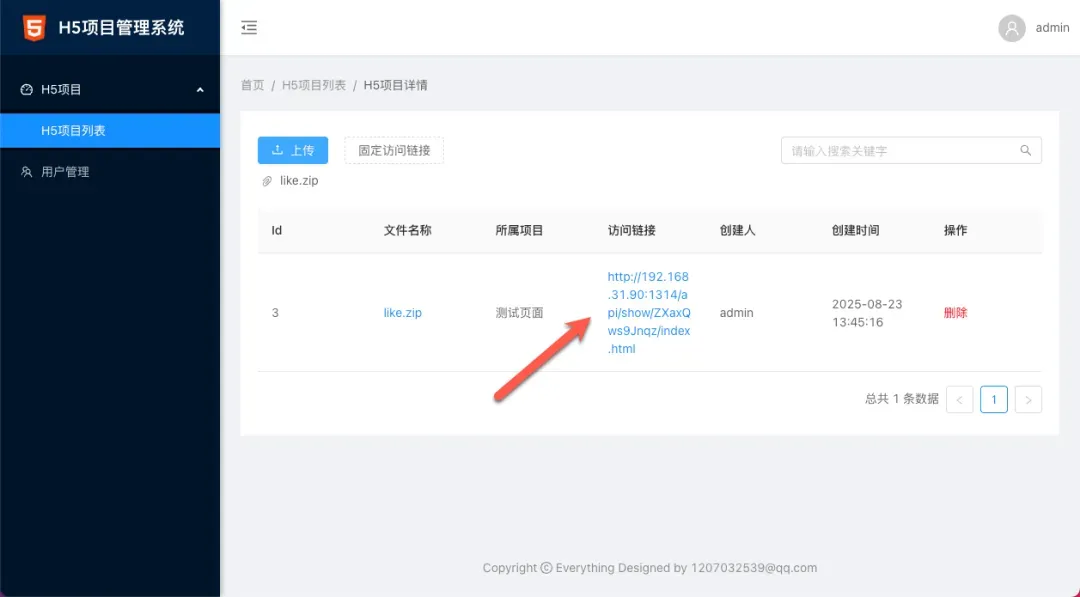Click the paperclip icon beside like.zip
Screen dimensions: 1080x597
[x=267, y=181]
